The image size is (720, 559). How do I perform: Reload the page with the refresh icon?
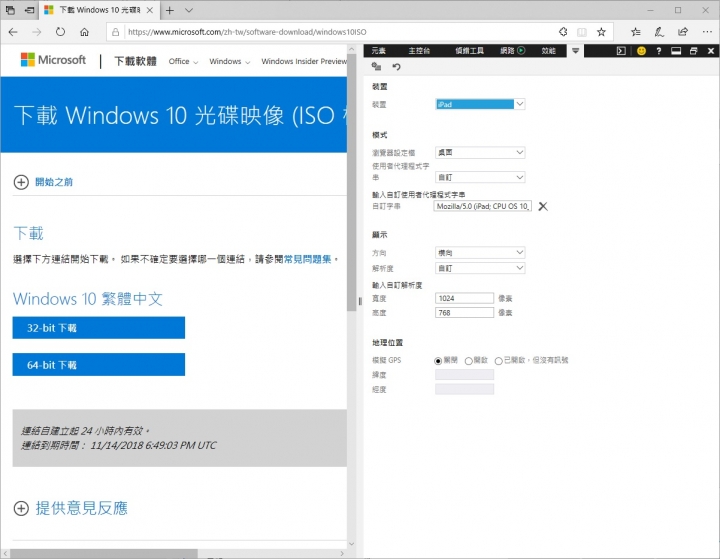[61, 32]
